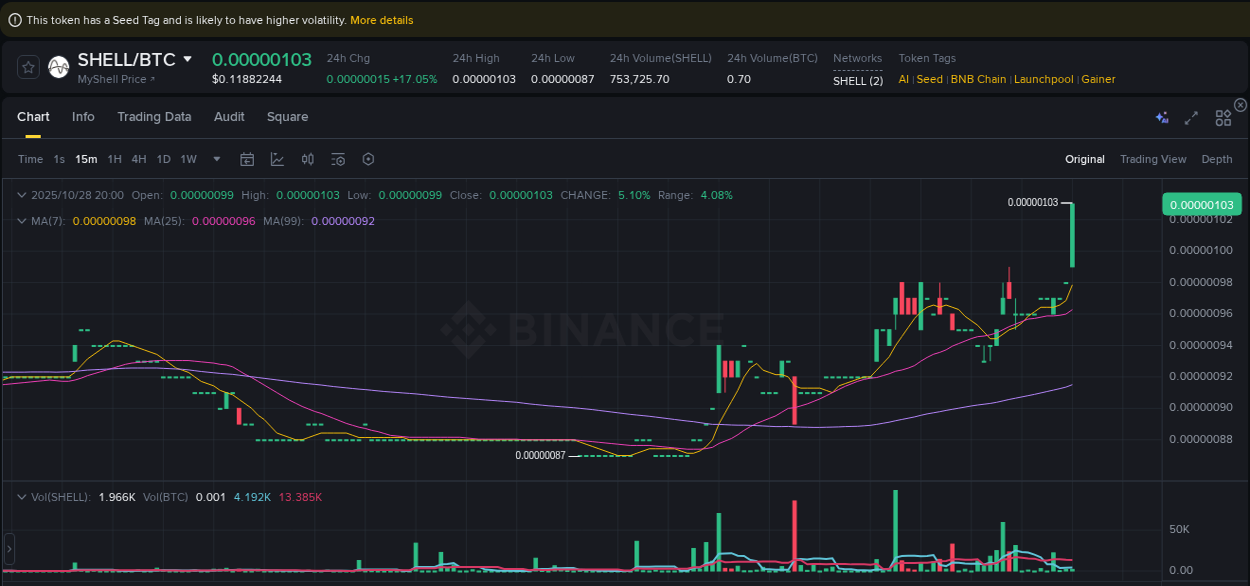Image resolution: width=1250 pixels, height=586 pixels.
Task: Switch to Trading View chart mode
Action: [x=1153, y=159]
